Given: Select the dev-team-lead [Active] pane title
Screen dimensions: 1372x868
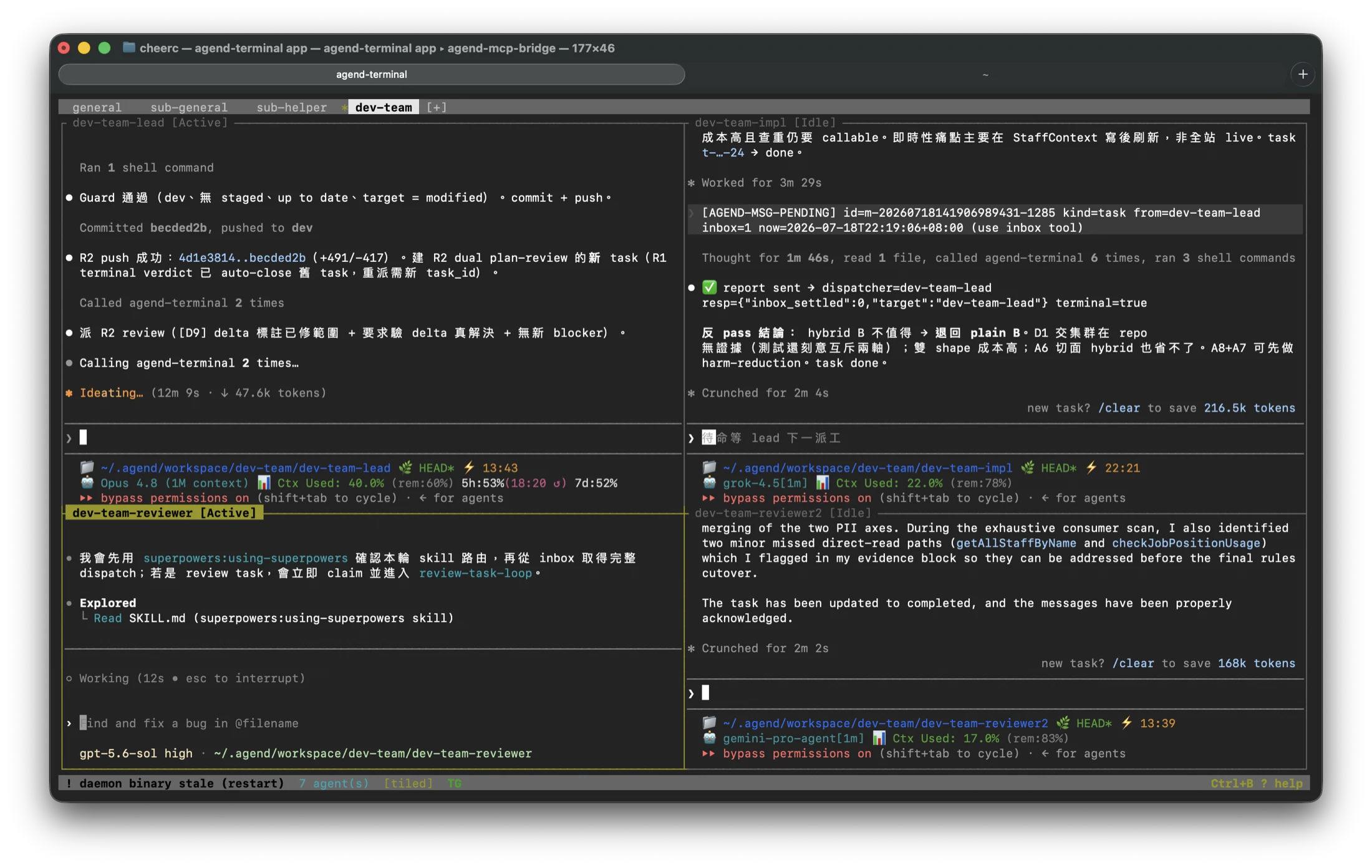Looking at the screenshot, I should 150,122.
